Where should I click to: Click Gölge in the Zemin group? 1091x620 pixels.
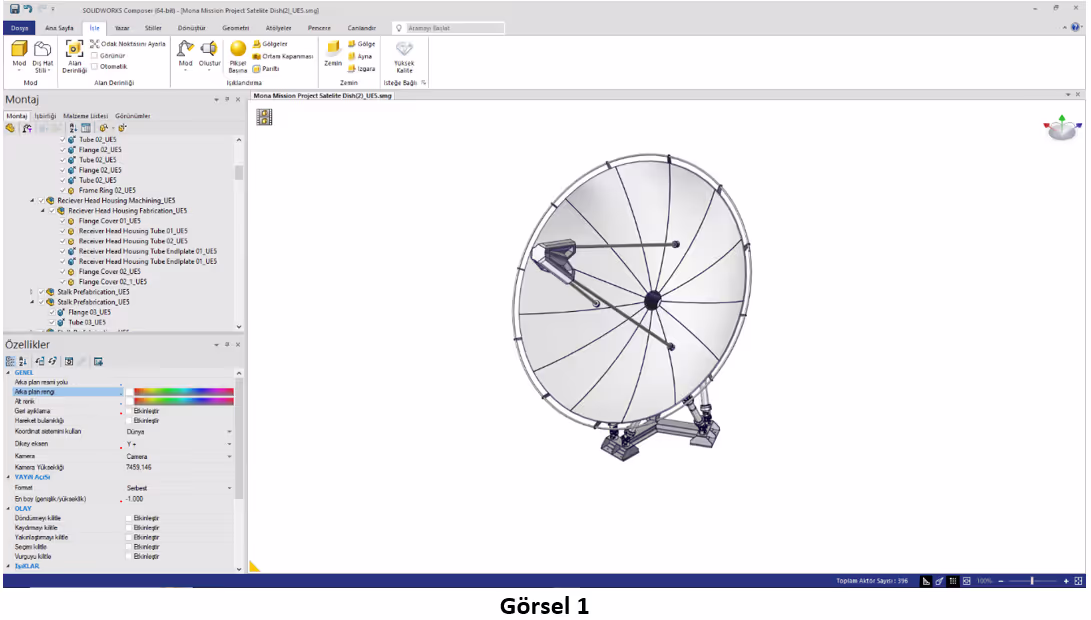pyautogui.click(x=362, y=44)
